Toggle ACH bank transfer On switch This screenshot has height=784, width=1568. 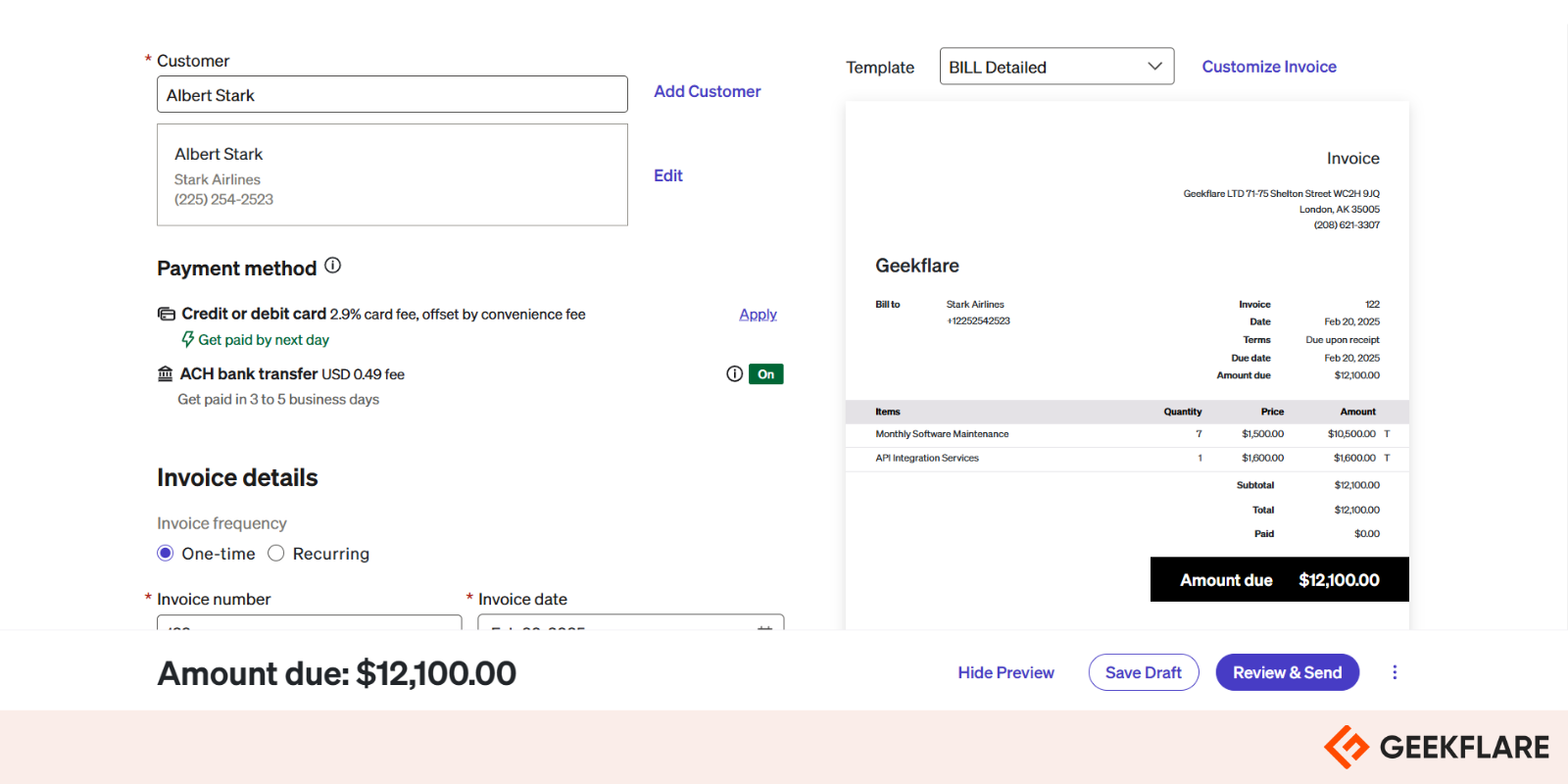(766, 374)
